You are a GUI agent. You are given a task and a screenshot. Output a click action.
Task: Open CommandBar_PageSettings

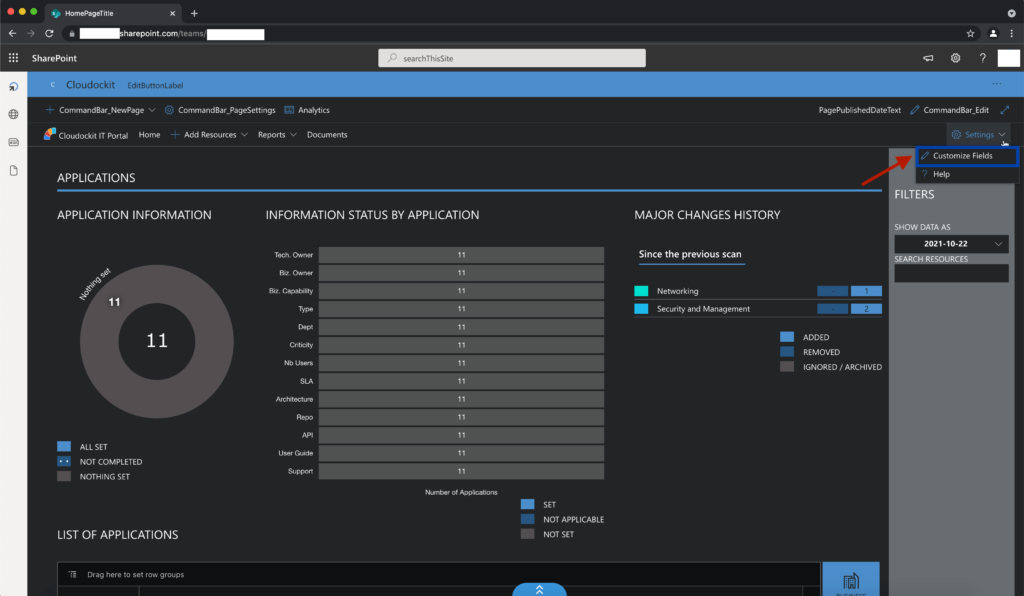220,110
